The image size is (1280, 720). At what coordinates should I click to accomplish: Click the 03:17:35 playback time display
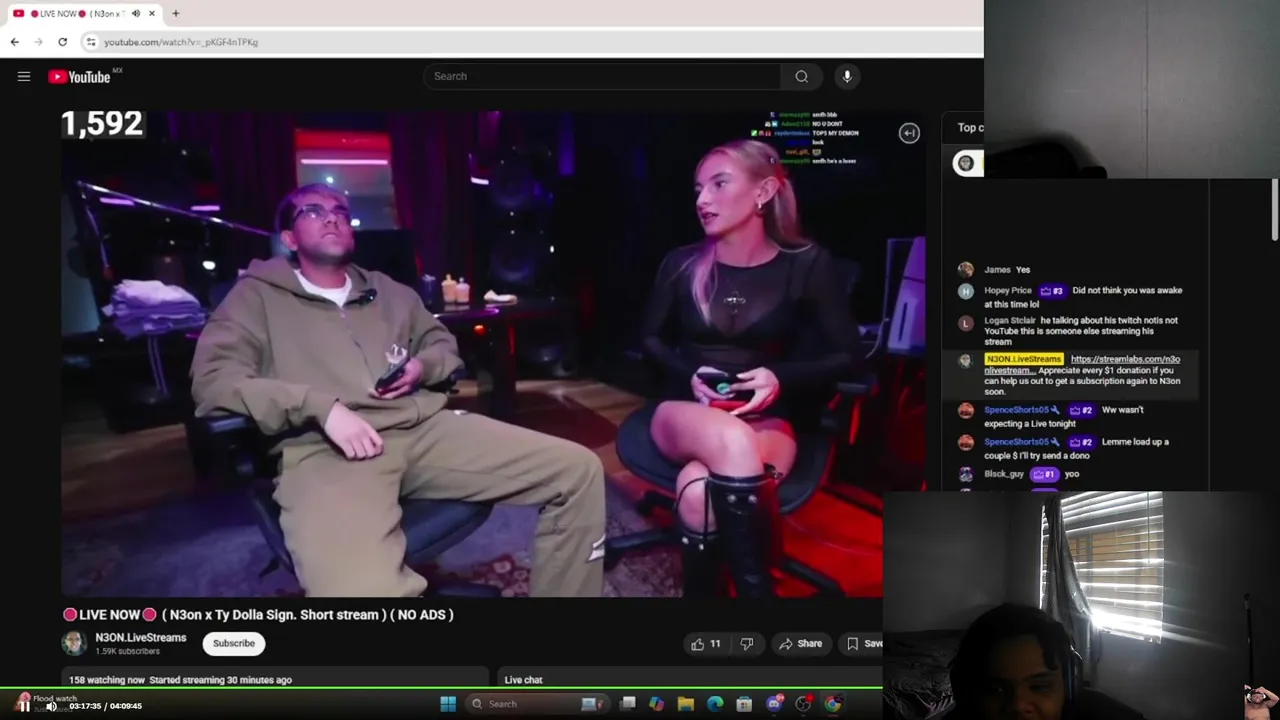[85, 706]
